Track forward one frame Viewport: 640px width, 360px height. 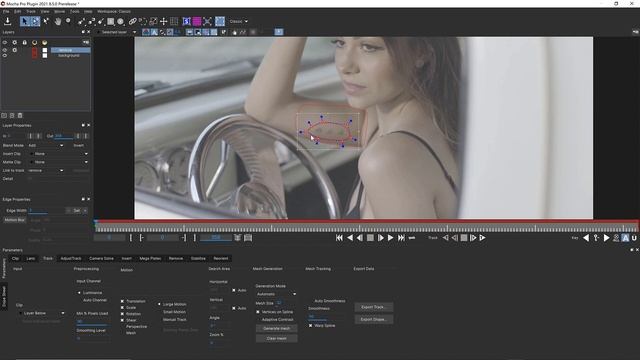pos(473,238)
